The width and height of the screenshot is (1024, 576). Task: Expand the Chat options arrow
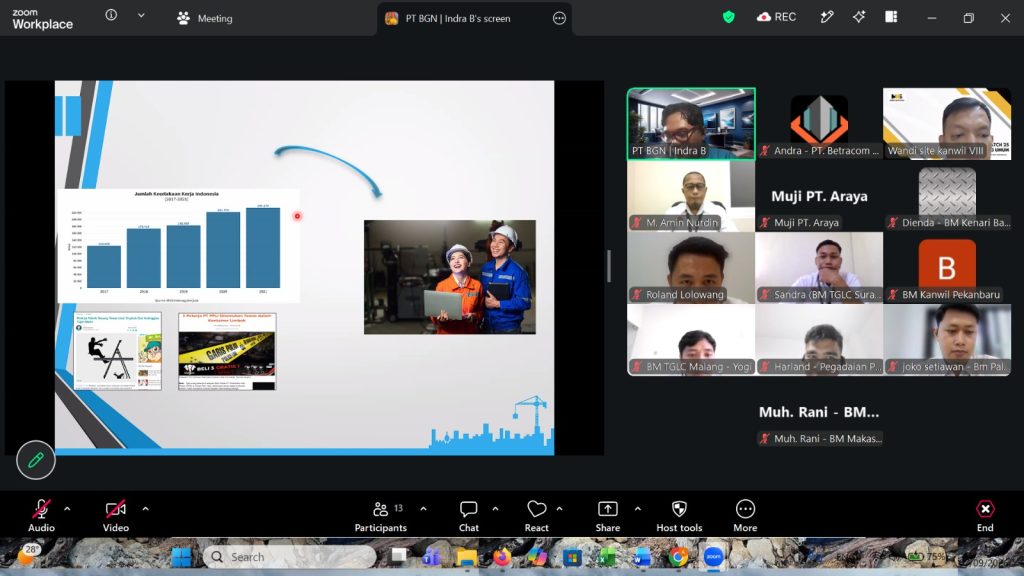click(495, 509)
